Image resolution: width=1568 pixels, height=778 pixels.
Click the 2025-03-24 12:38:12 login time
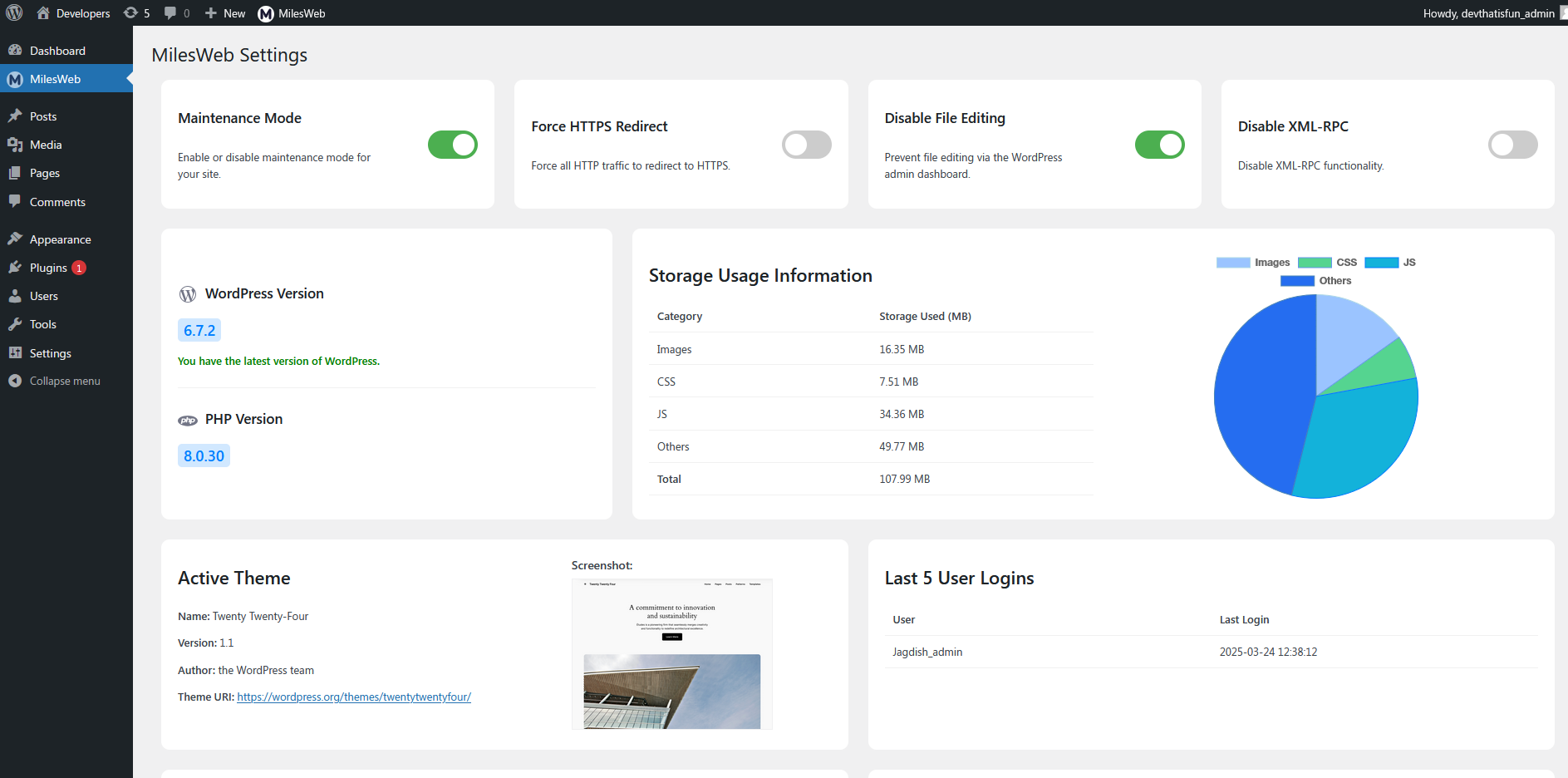pyautogui.click(x=1268, y=652)
